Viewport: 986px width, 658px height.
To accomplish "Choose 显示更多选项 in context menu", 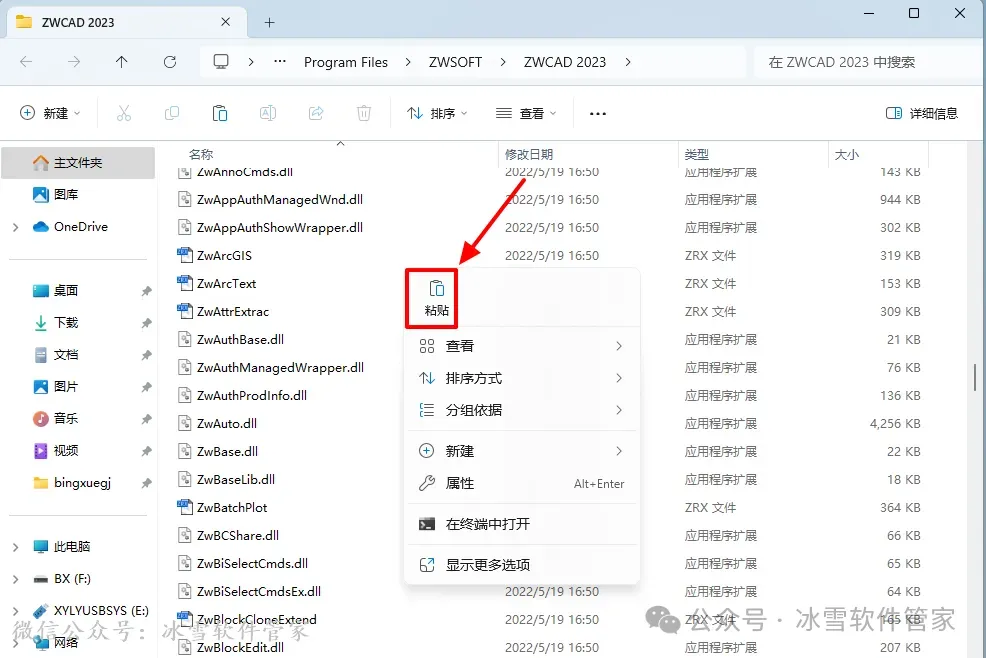I will [x=522, y=565].
